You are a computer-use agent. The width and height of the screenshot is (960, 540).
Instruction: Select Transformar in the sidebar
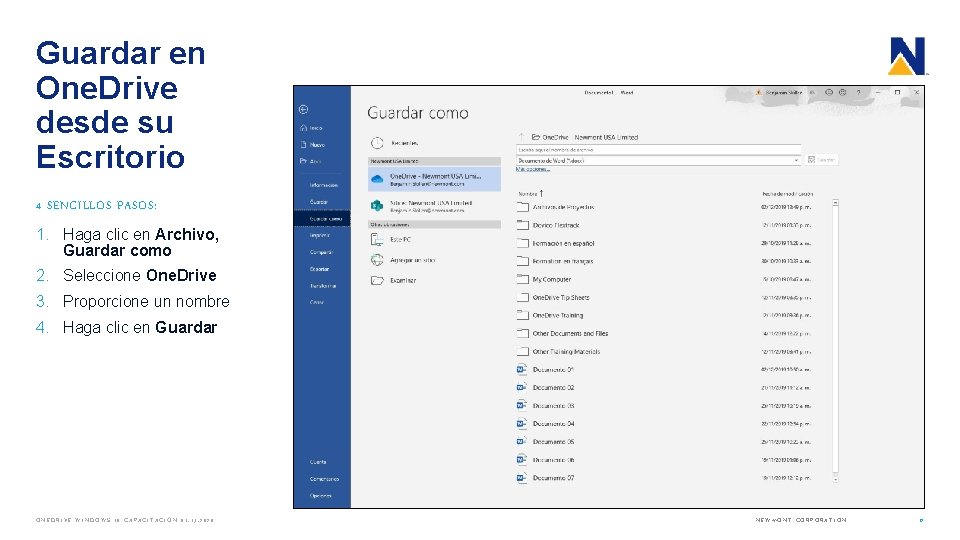(323, 286)
